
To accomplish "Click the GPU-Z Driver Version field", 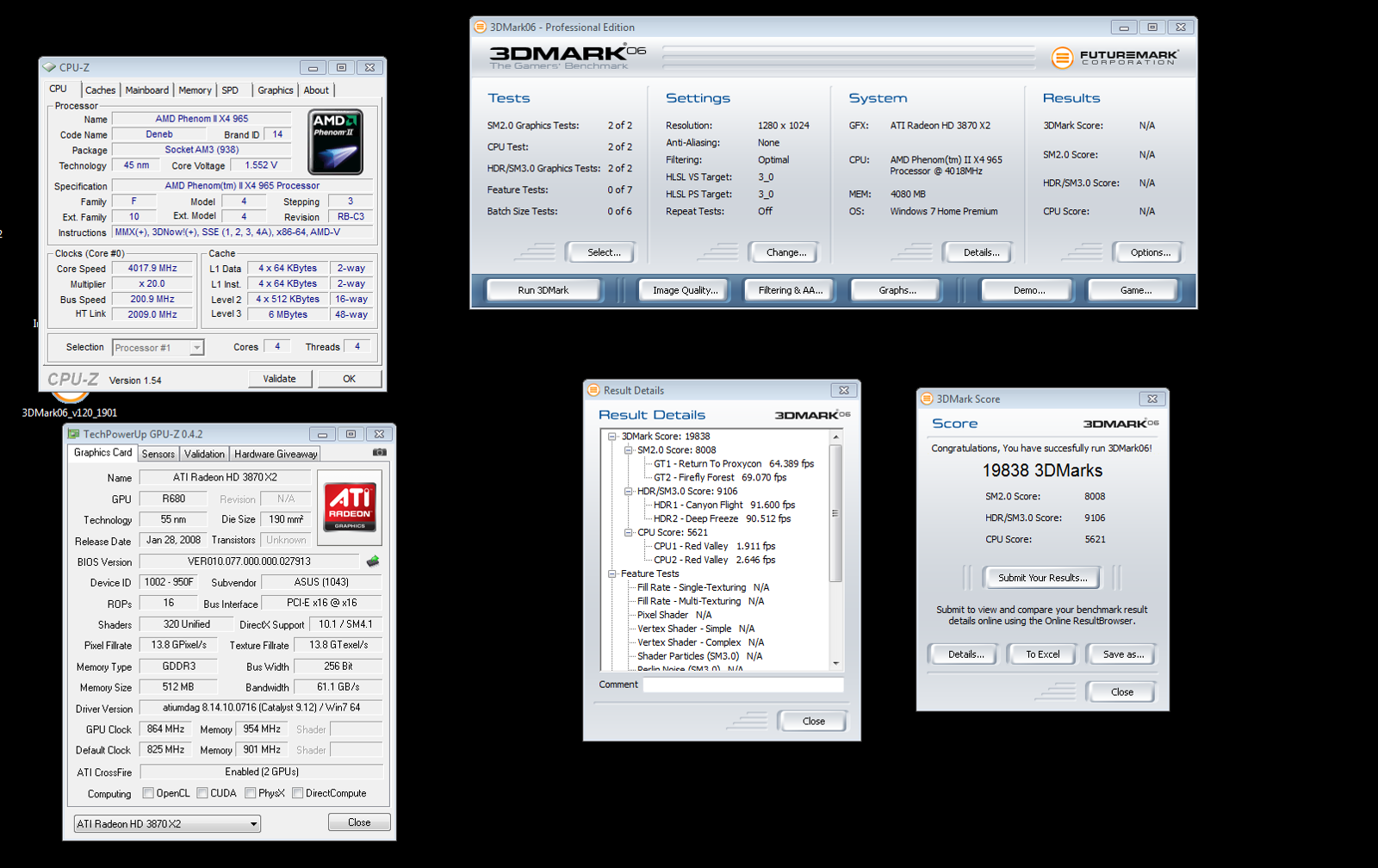I will click(261, 708).
